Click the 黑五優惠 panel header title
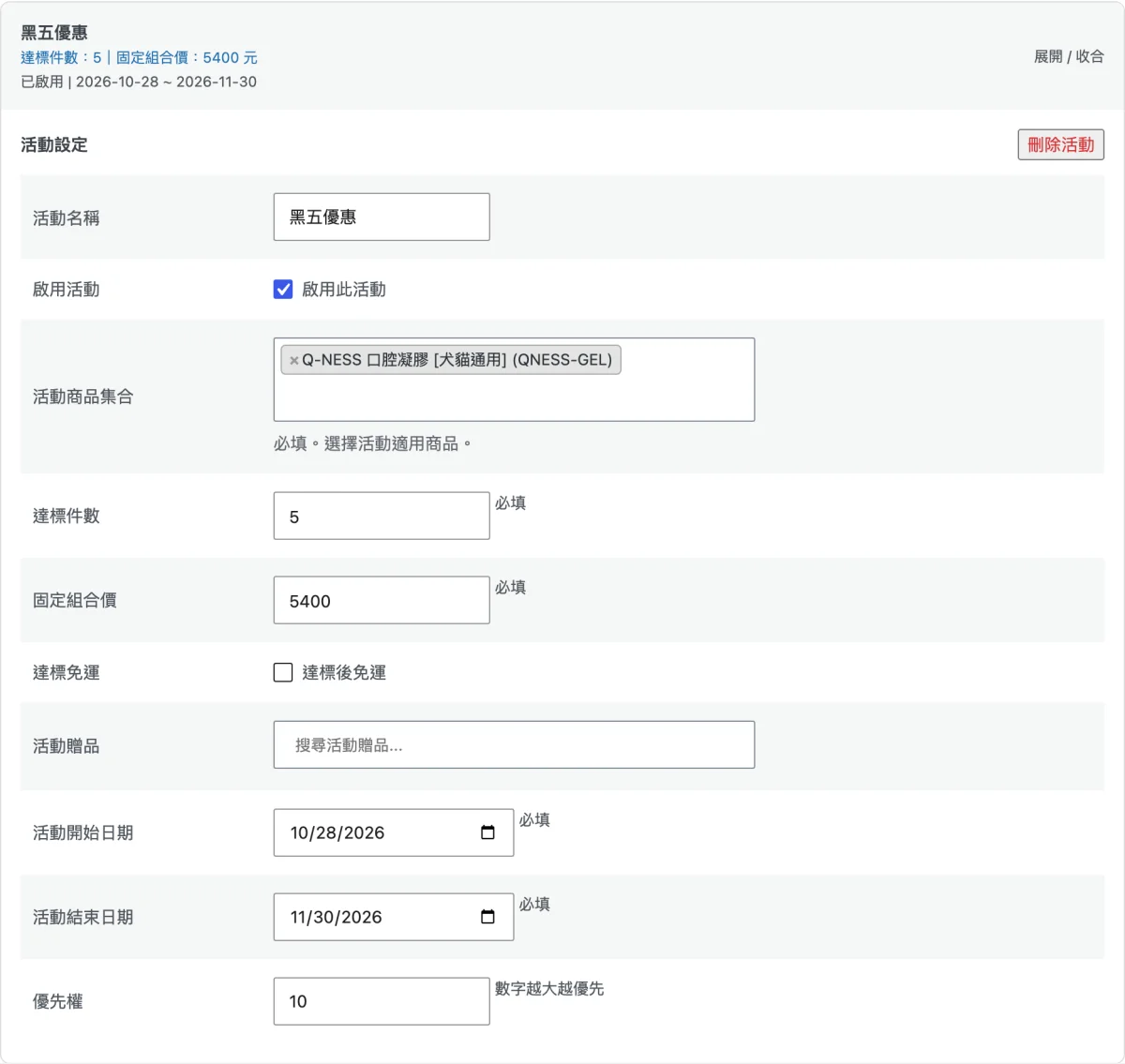Image resolution: width=1125 pixels, height=1064 pixels. click(54, 33)
